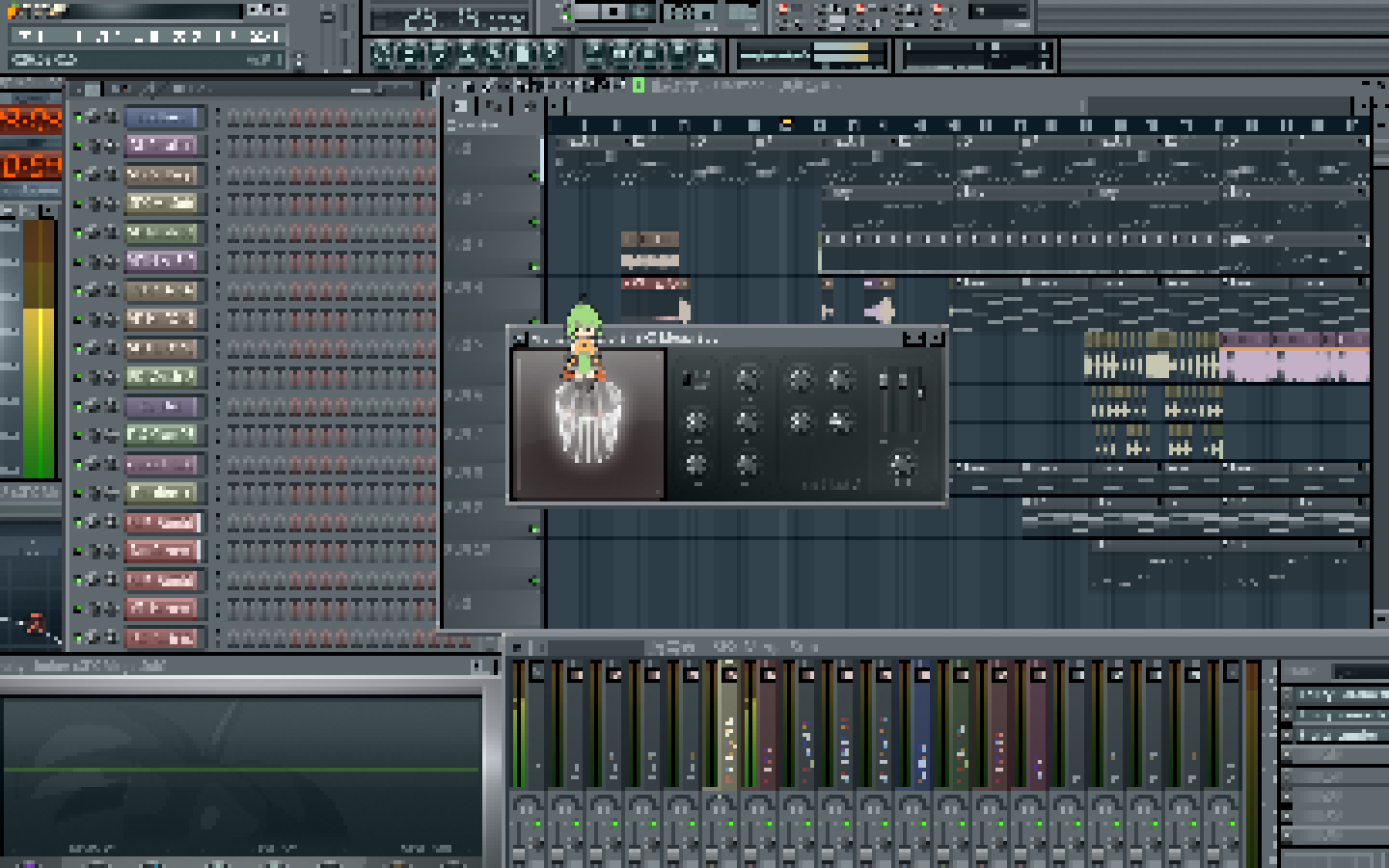The width and height of the screenshot is (1389, 868).
Task: Open the Piano Roll view shortcut icon
Action: click(650, 55)
